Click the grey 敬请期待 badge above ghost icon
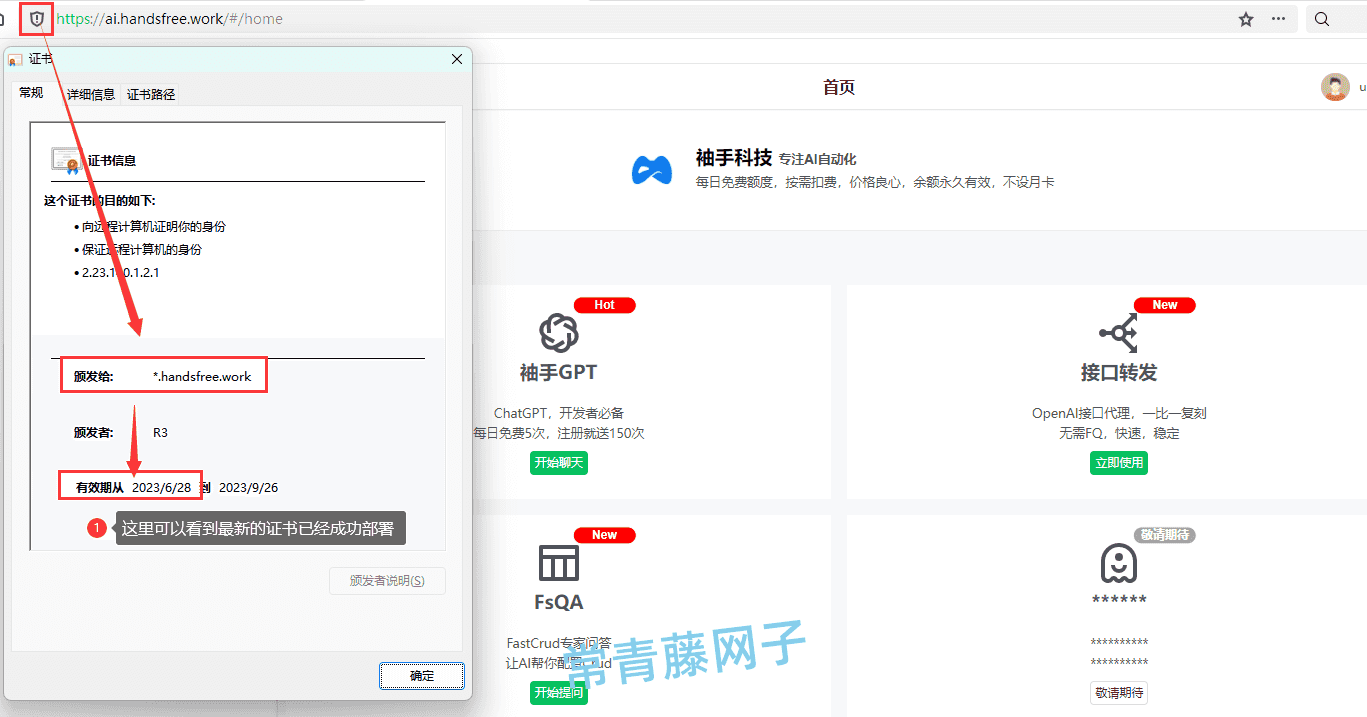Viewport: 1367px width, 717px height. (1165, 535)
